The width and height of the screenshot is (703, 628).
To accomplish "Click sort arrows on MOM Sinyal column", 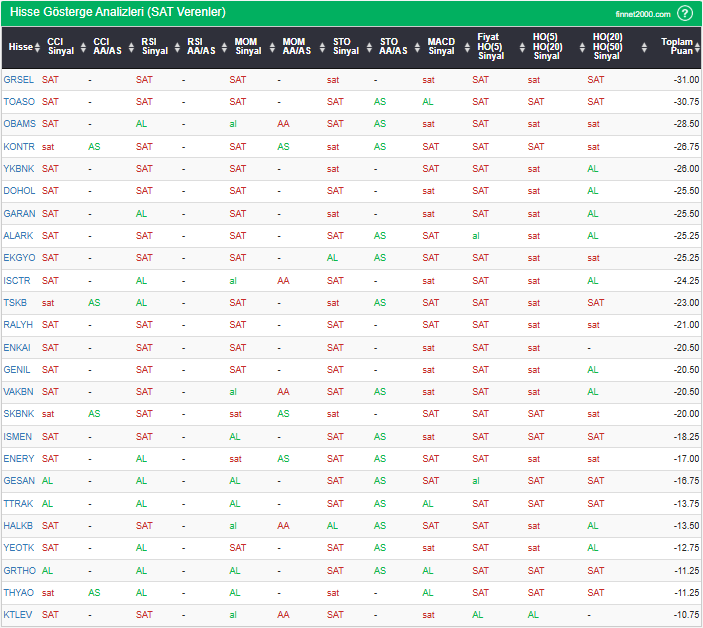I will [x=269, y=47].
